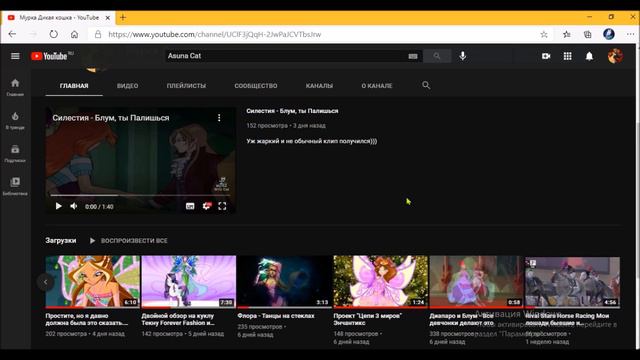Image resolution: width=640 pixels, height=360 pixels.
Task: Open Subscriptions in the sidebar
Action: point(15,153)
